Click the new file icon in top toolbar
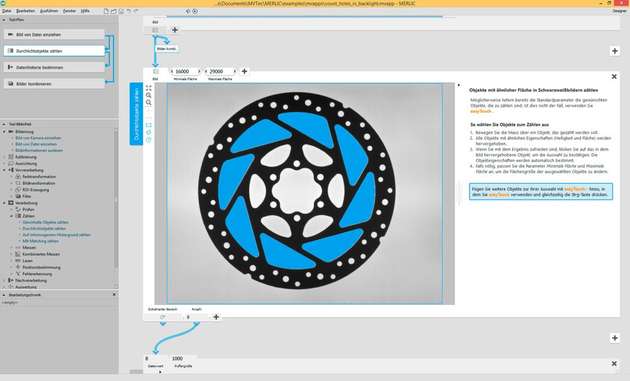The width and height of the screenshot is (630, 381). pos(106,11)
